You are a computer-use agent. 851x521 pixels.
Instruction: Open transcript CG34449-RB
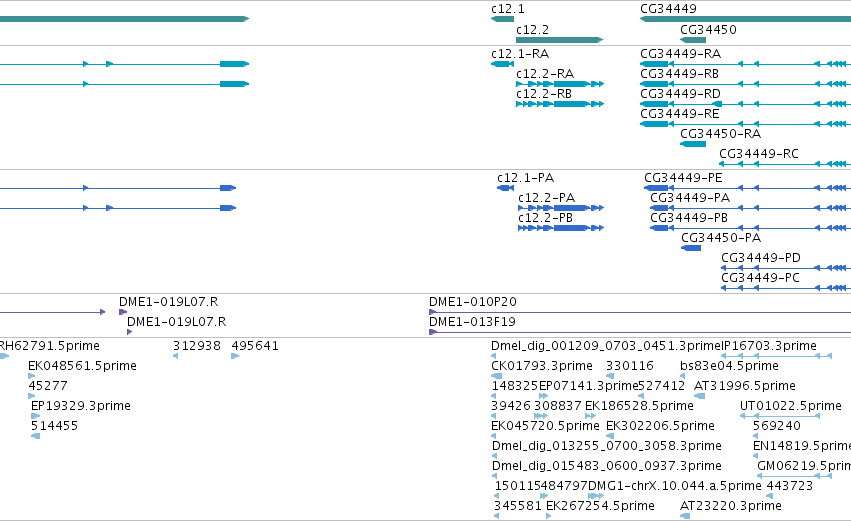(x=745, y=84)
